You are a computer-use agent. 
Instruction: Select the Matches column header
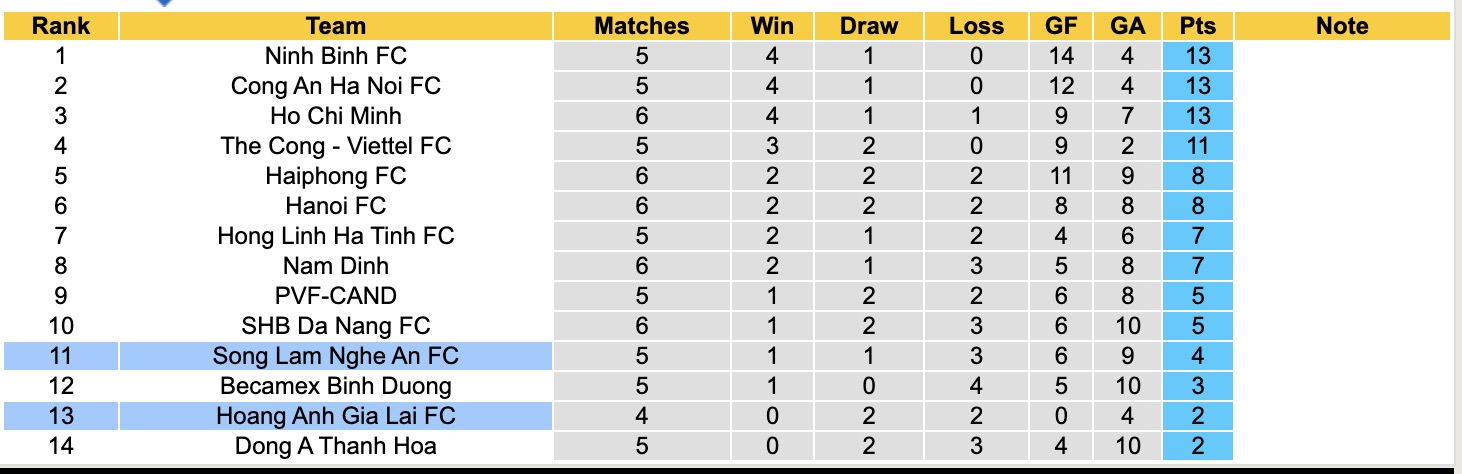[642, 26]
